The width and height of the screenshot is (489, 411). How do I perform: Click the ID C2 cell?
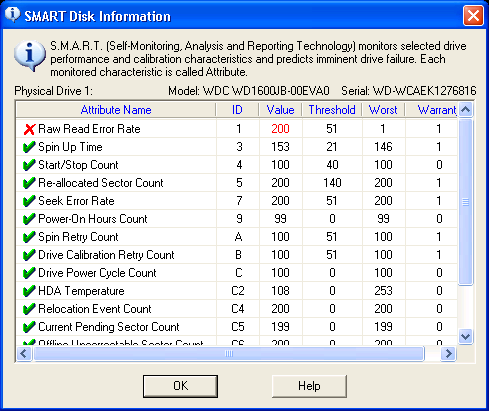[238, 291]
